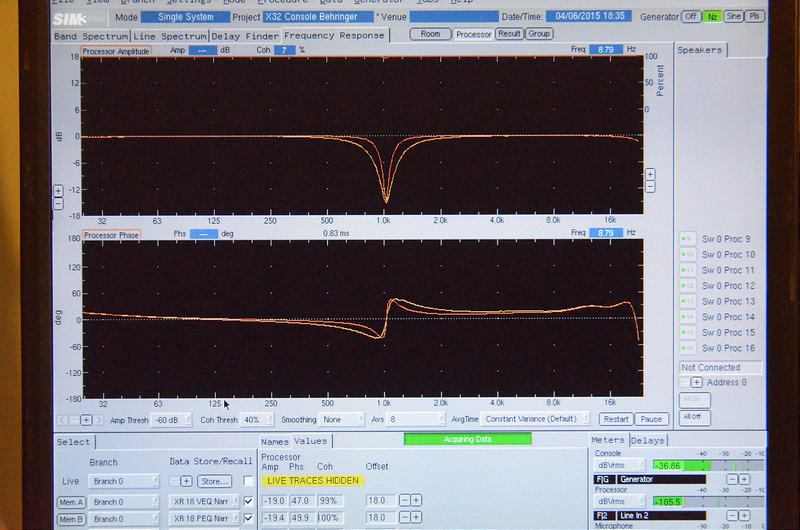Toggle the Live trace checkbox
Image resolution: width=800 pixels, height=530 pixels.
tap(248, 481)
